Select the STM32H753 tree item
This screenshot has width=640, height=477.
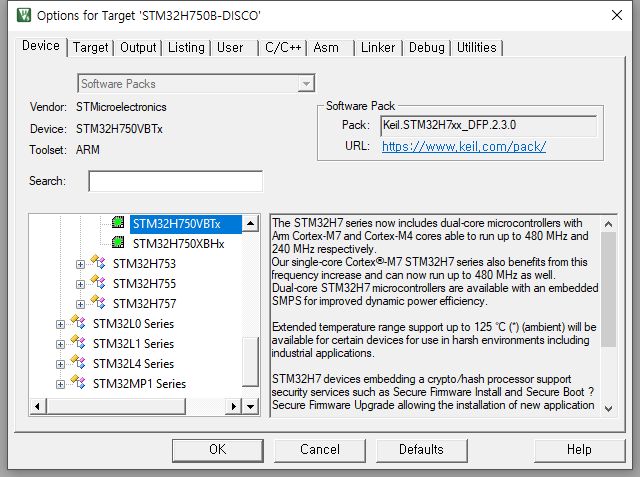coord(144,264)
